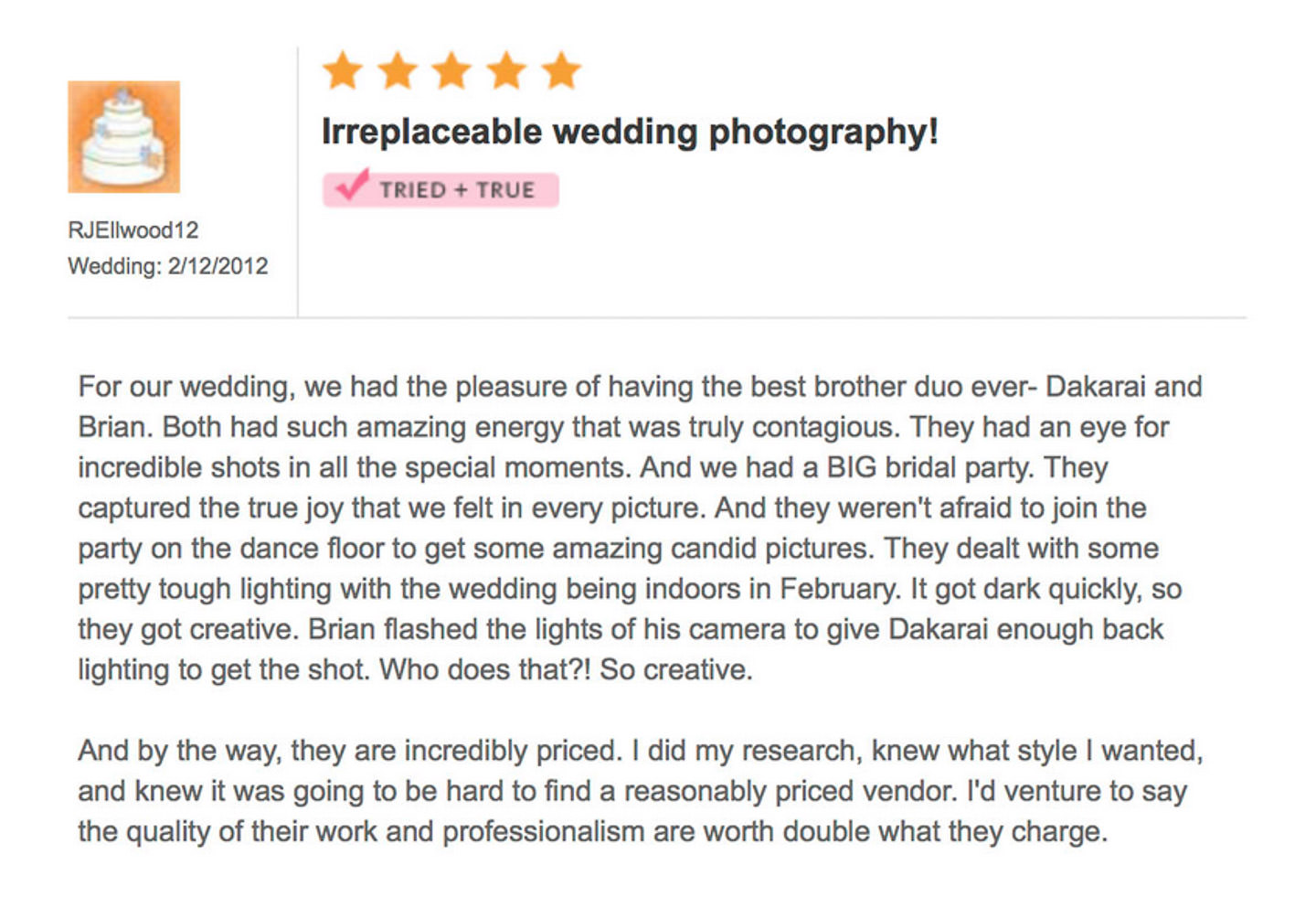Image resolution: width=1316 pixels, height=897 pixels.
Task: Click the fifth rating star
Action: (x=561, y=70)
